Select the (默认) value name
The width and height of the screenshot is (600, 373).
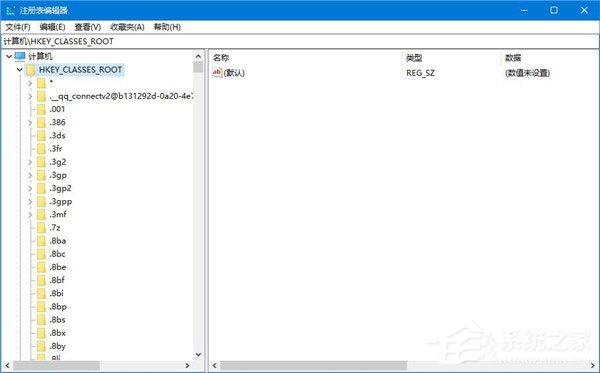point(234,73)
